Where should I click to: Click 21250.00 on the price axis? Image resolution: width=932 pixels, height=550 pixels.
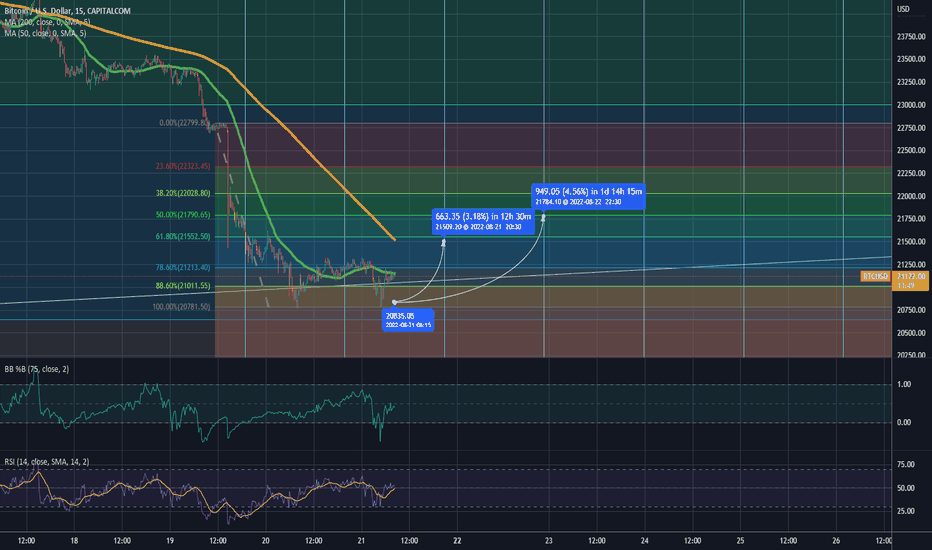[911, 265]
